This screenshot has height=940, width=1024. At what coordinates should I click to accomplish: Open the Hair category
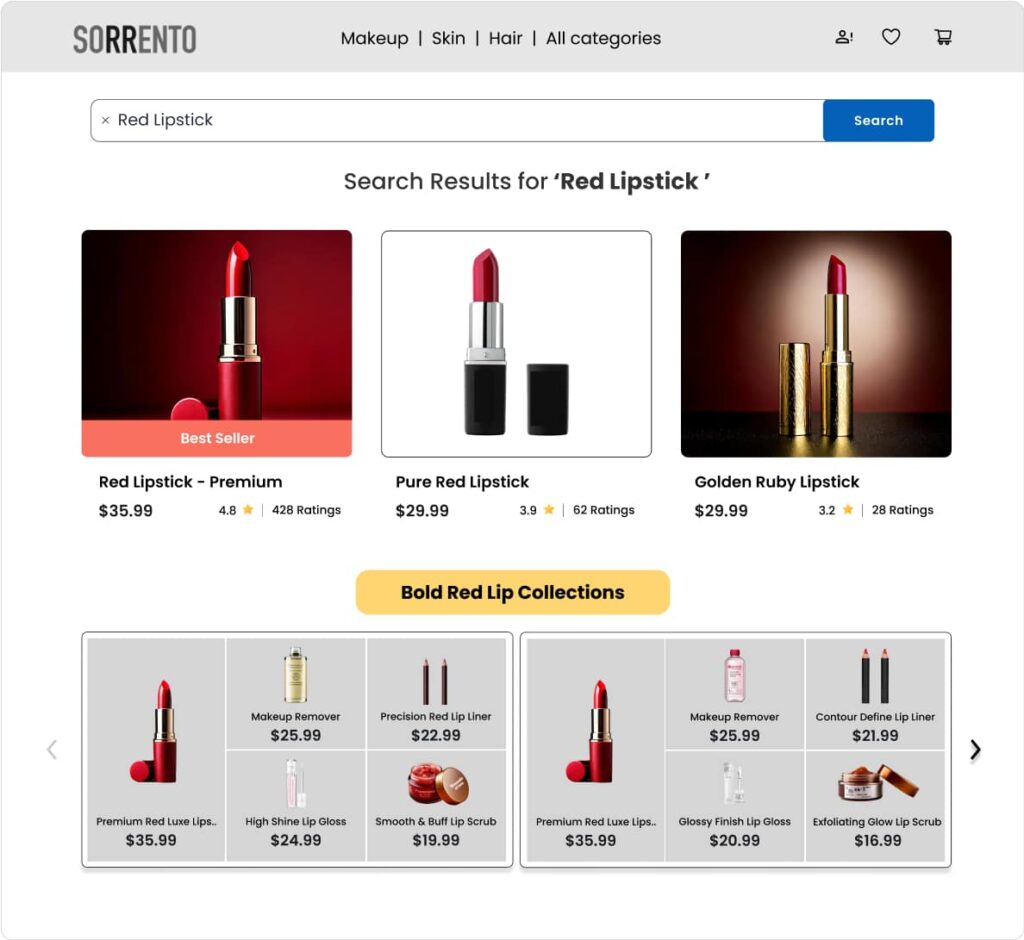click(x=505, y=39)
